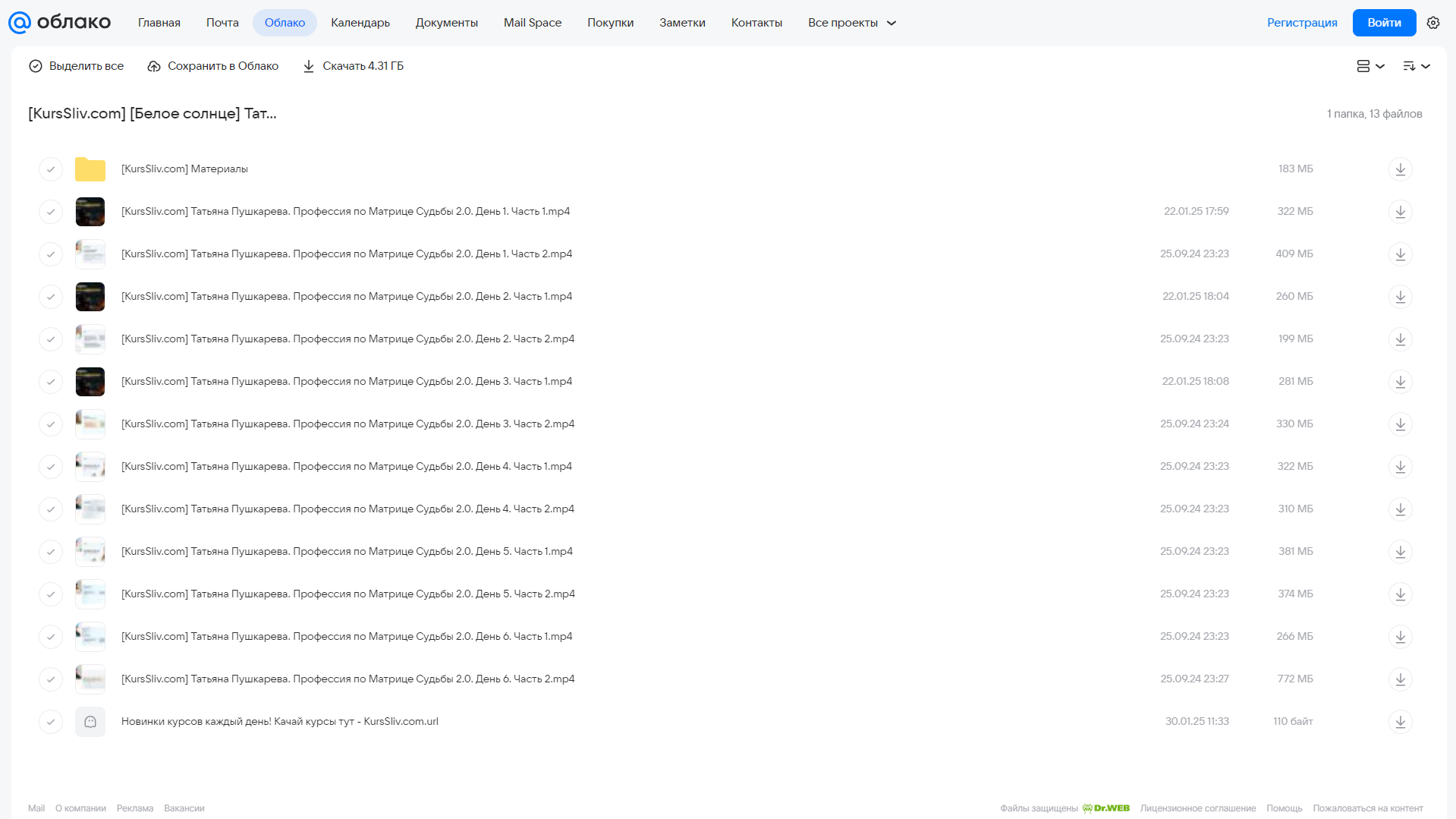Go to the Почта tab
The height and width of the screenshot is (819, 1456).
(x=222, y=23)
